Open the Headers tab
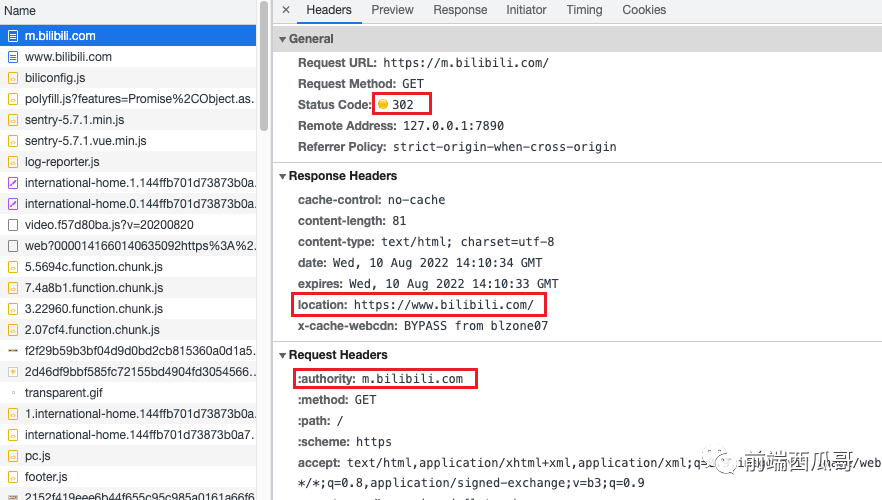This screenshot has width=882, height=500. (328, 10)
